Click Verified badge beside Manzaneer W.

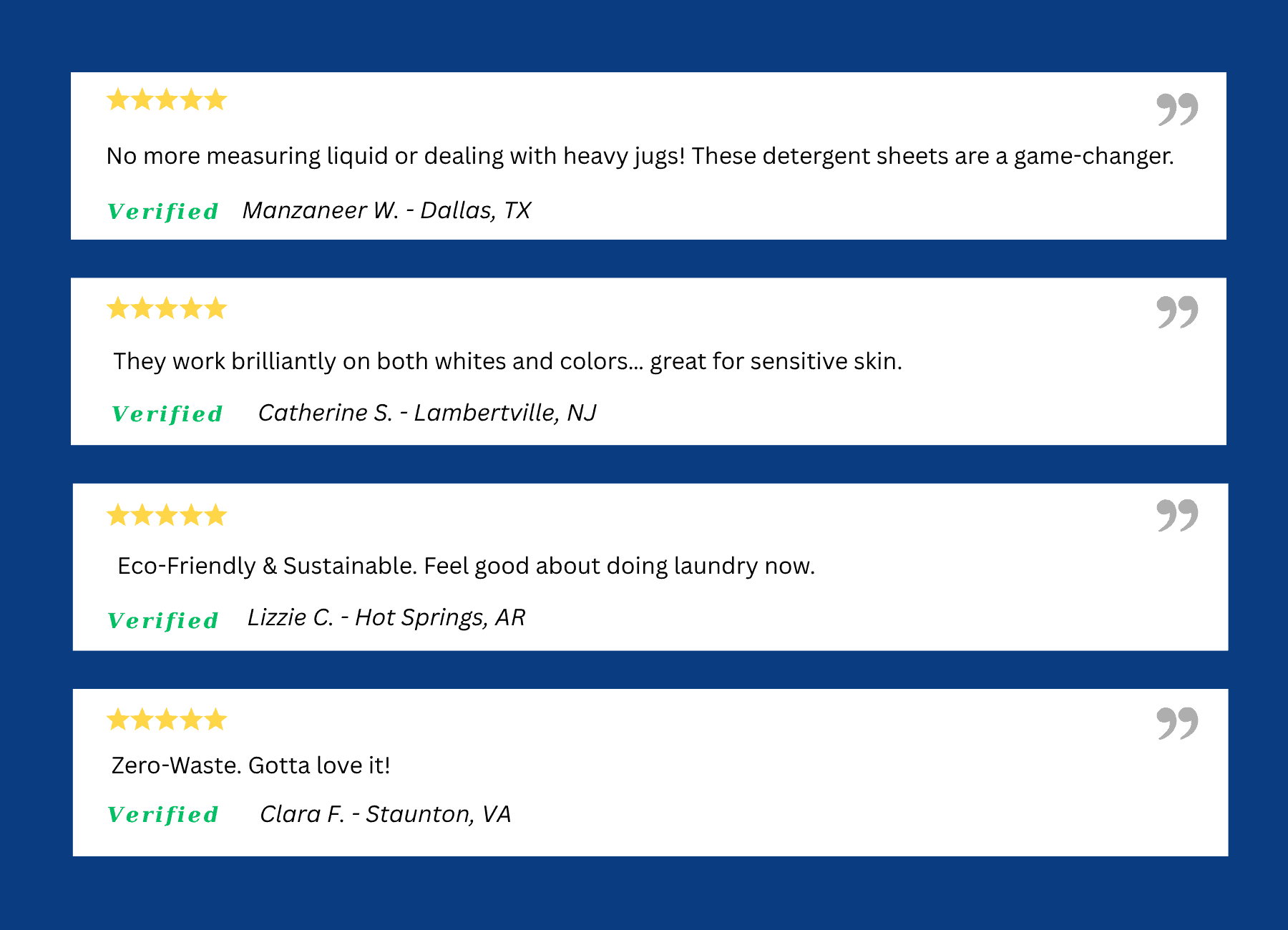click(163, 212)
